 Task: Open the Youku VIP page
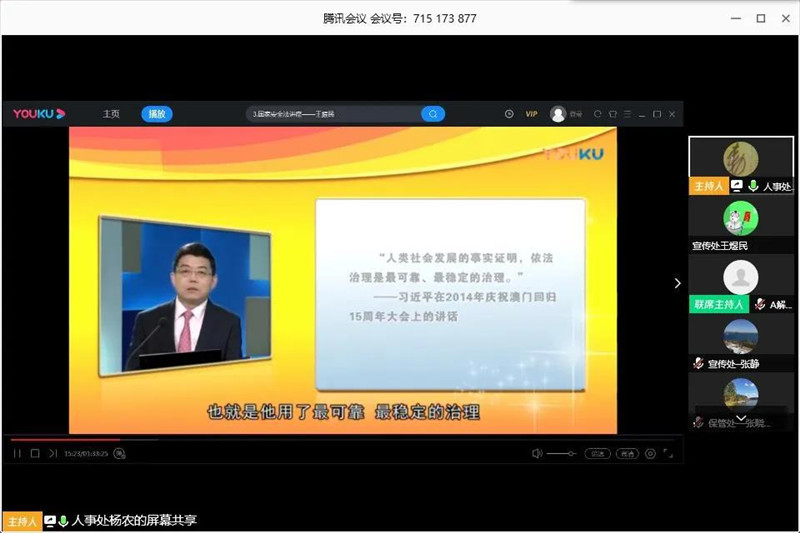532,114
